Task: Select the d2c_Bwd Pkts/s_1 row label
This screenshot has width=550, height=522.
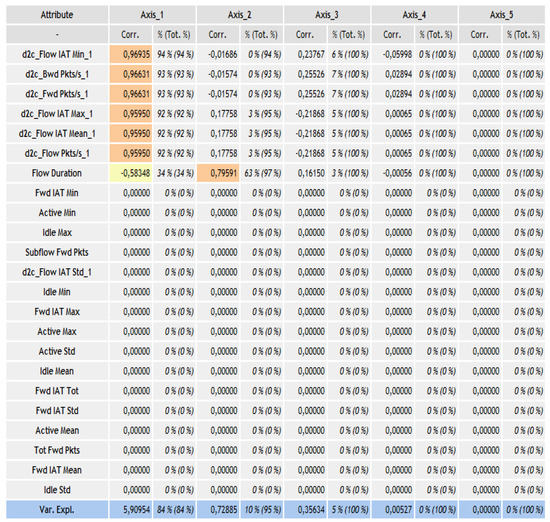Action: pos(57,74)
